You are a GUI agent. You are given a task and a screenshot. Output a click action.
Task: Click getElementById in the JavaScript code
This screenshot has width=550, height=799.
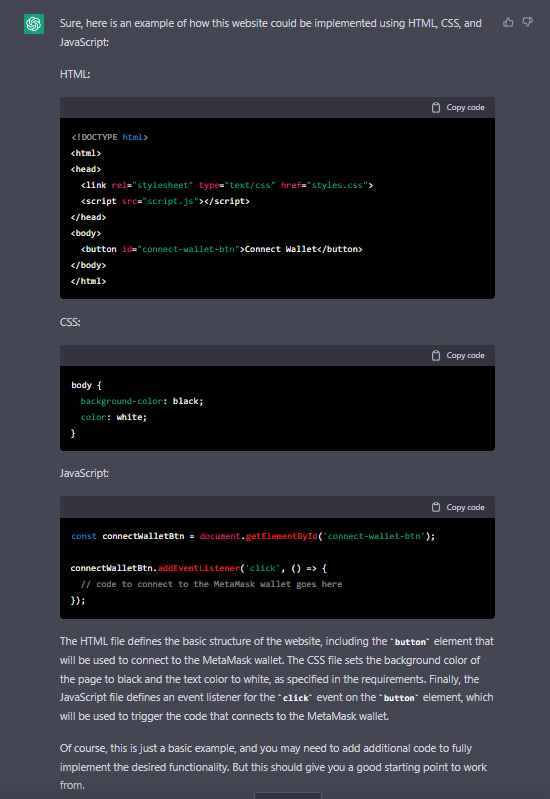click(x=281, y=536)
